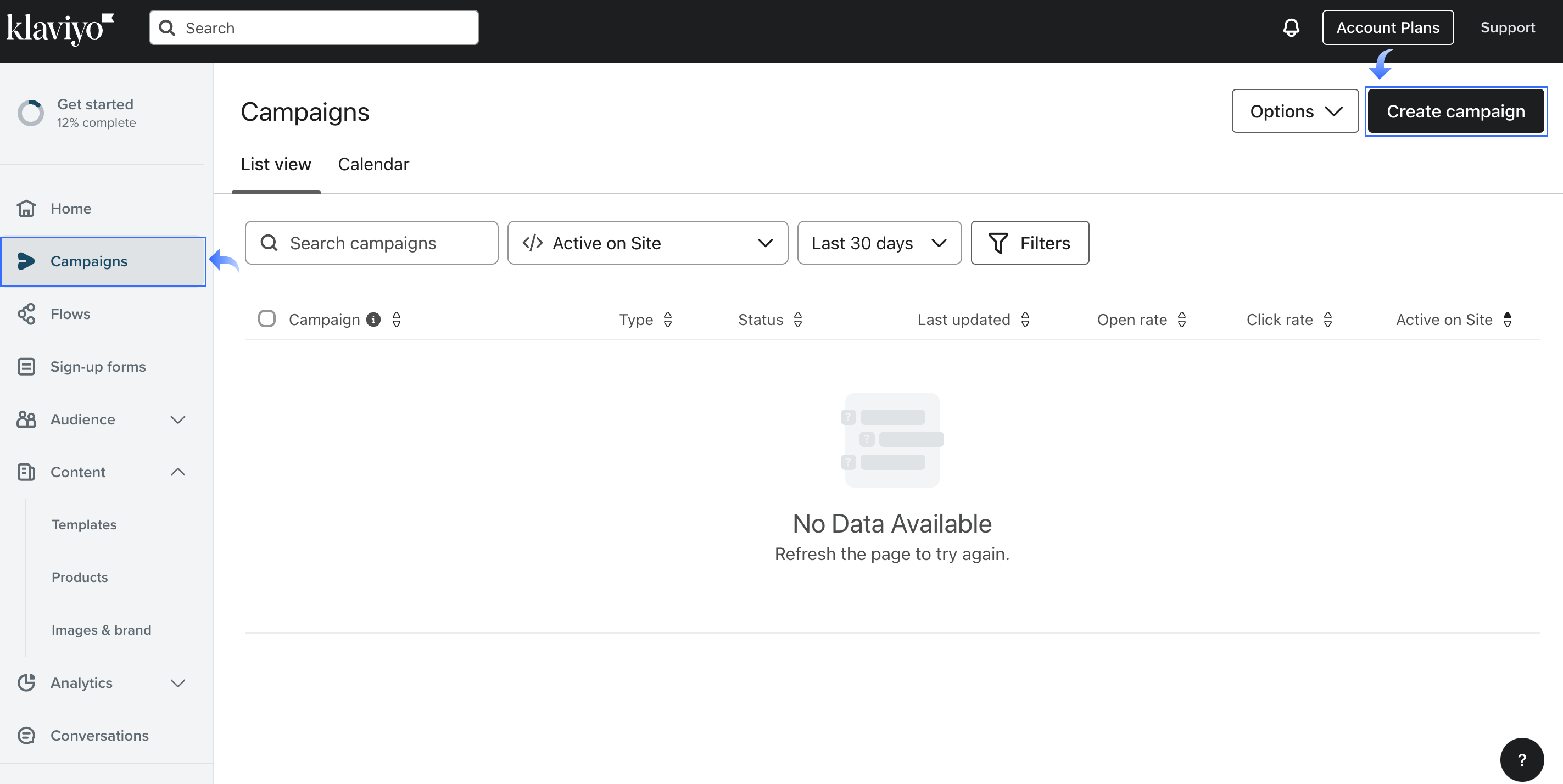Sort the Status column
1563x784 pixels.
click(798, 320)
